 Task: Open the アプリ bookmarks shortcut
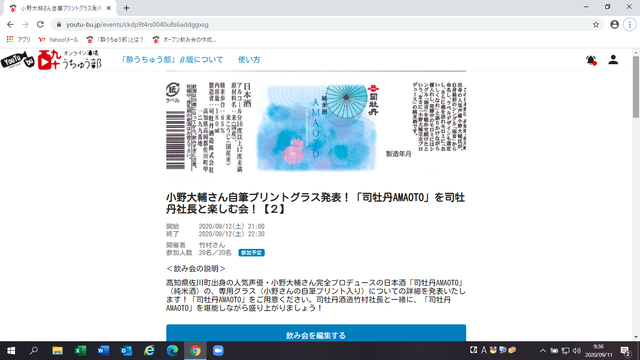click(x=19, y=40)
